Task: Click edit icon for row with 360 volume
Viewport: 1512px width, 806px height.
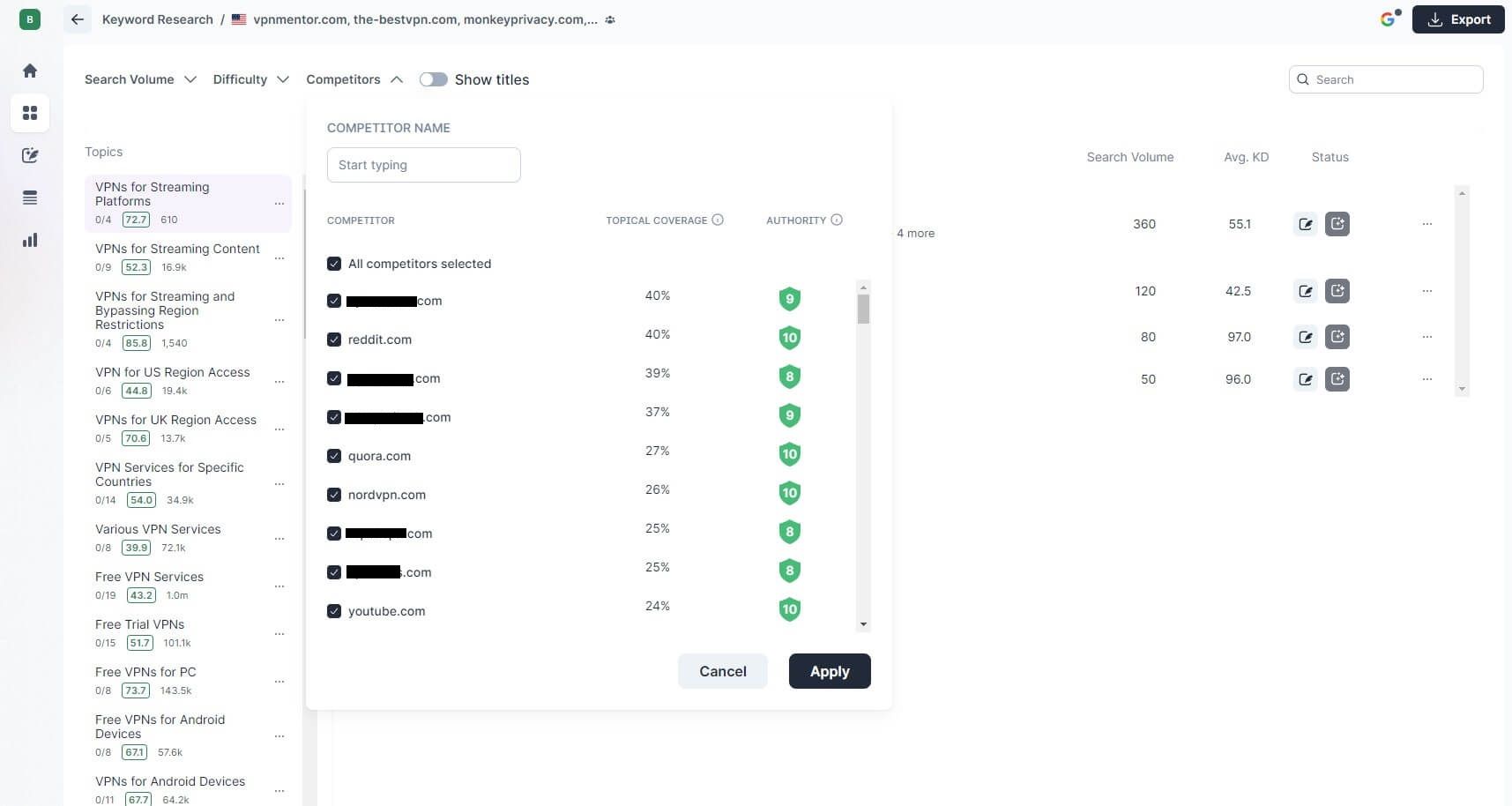Action: coord(1306,224)
